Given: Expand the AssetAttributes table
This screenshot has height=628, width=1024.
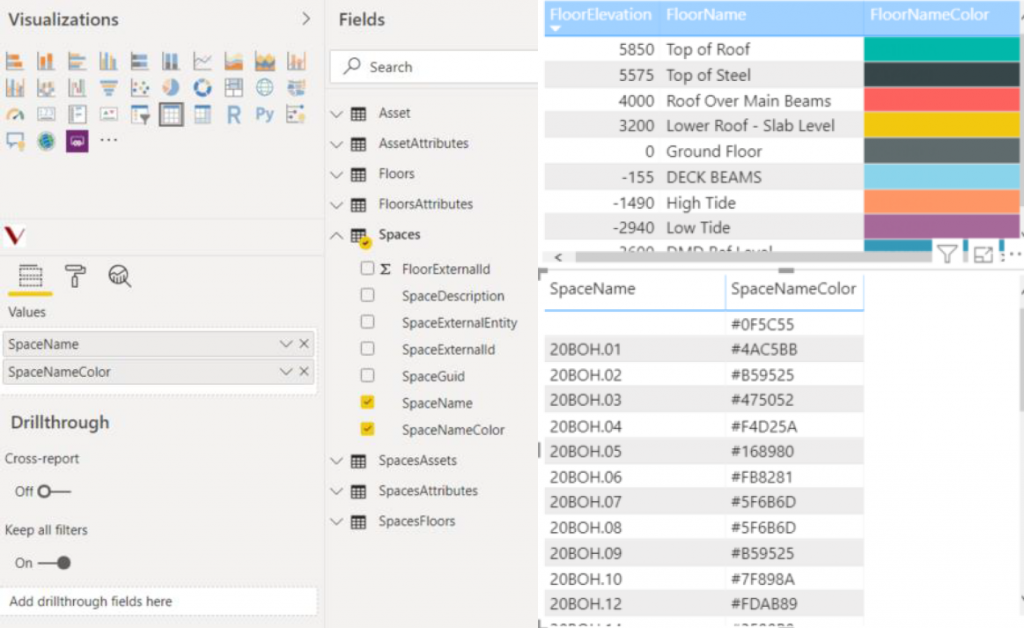Looking at the screenshot, I should click(x=336, y=144).
